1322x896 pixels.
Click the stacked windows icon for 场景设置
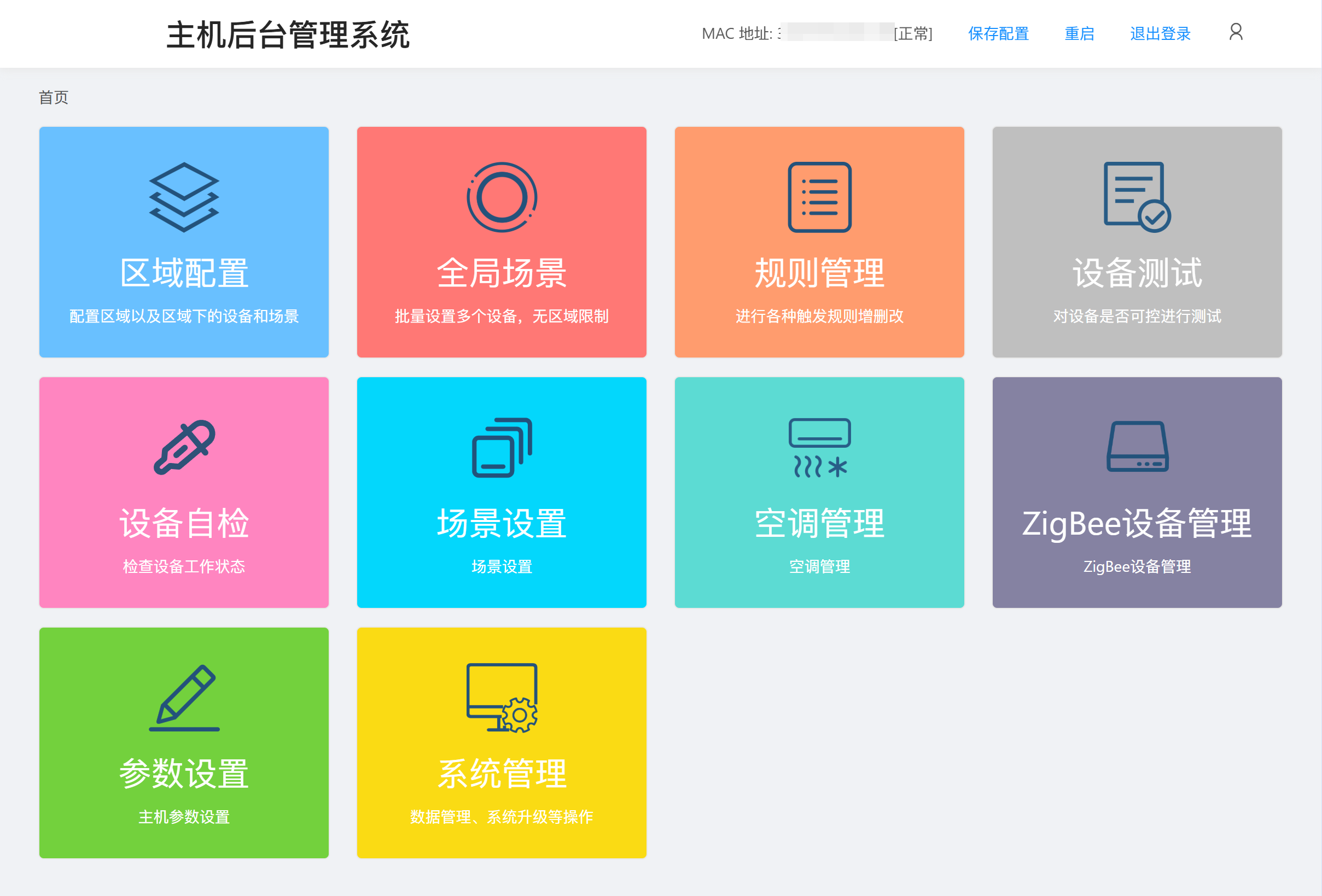501,447
